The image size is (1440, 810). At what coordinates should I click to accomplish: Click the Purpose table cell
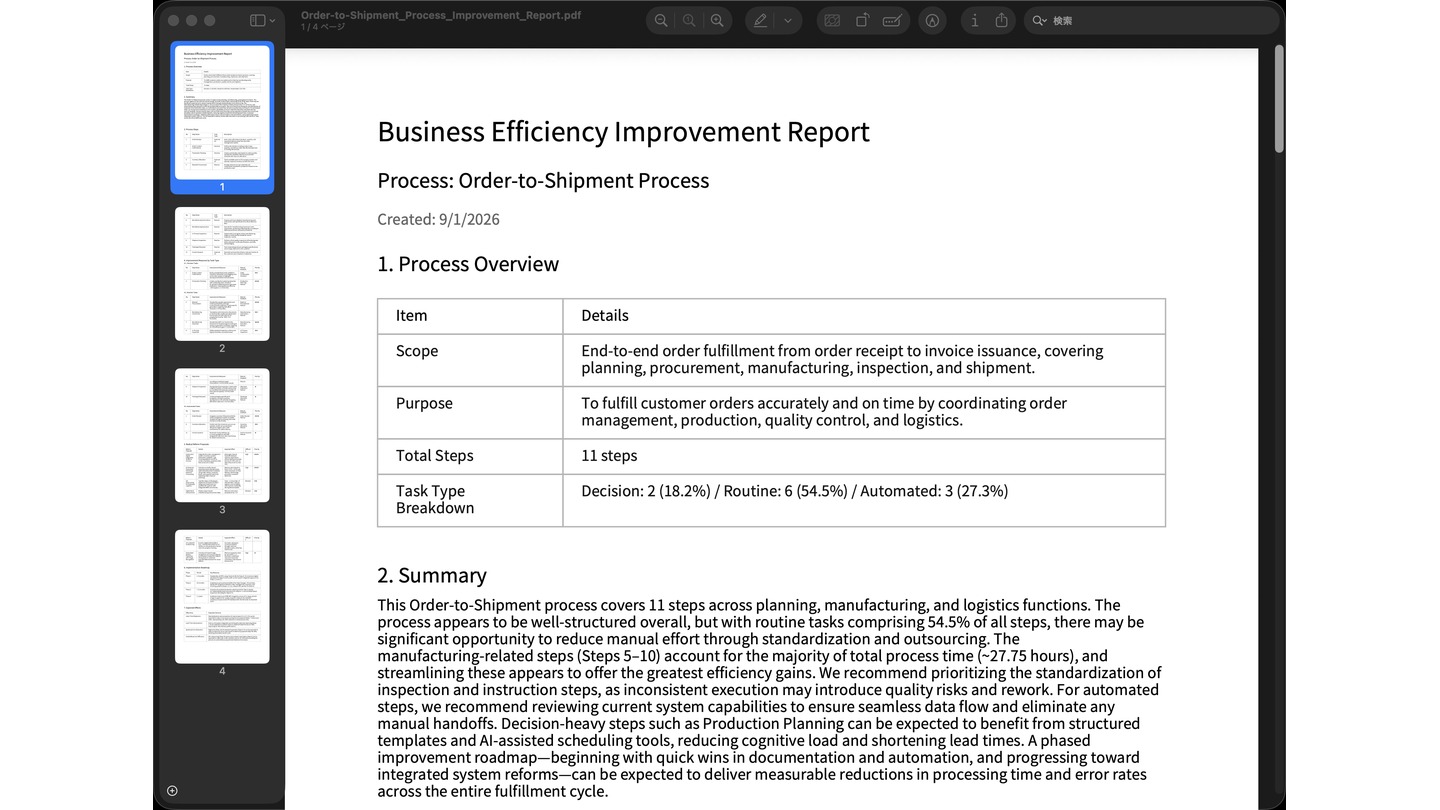pos(470,412)
